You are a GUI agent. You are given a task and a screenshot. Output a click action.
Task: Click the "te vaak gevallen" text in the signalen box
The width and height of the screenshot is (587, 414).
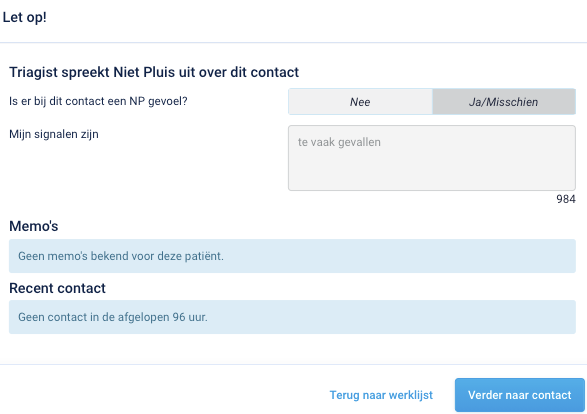pyautogui.click(x=339, y=142)
